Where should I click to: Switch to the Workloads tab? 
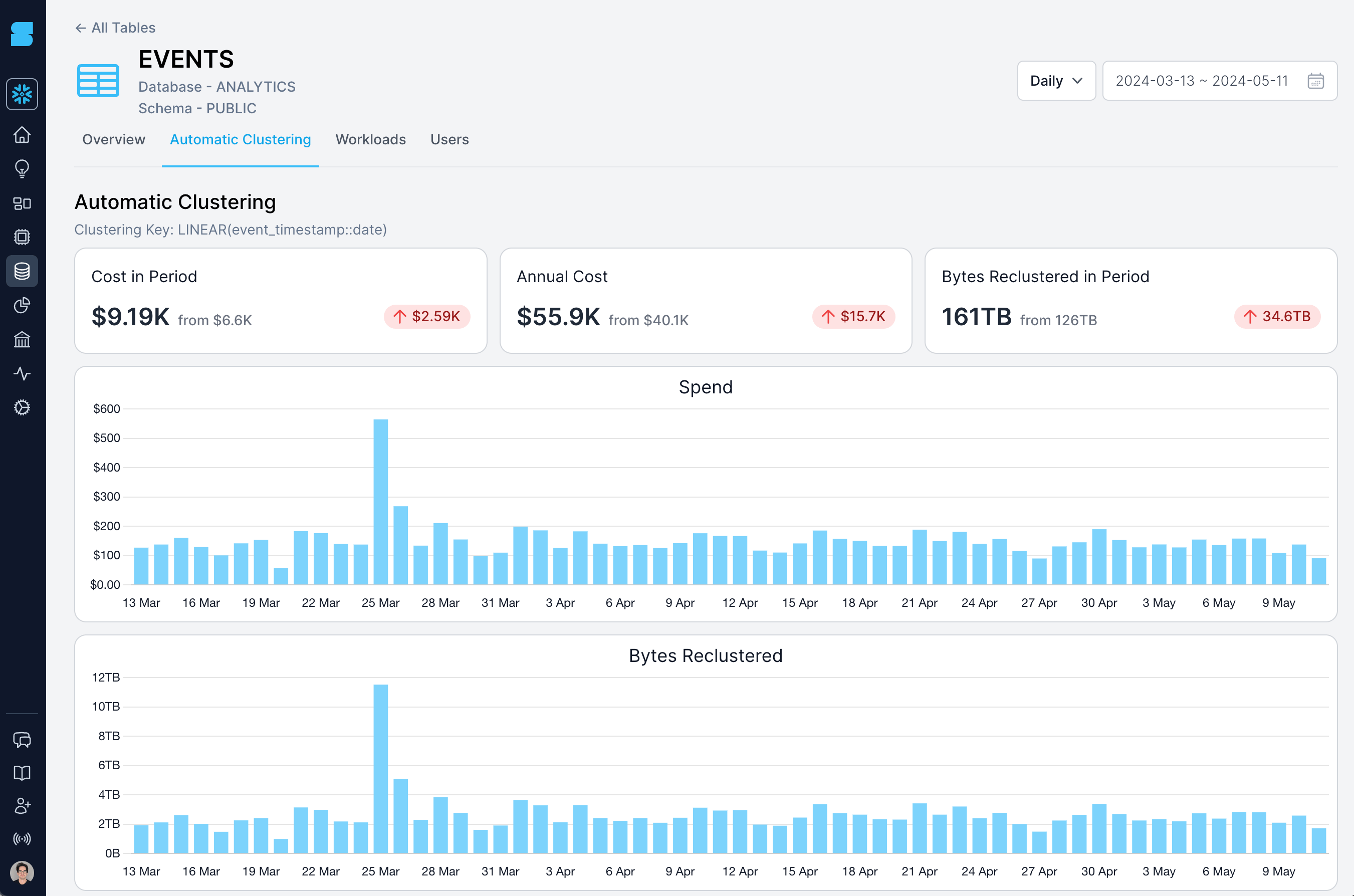(x=370, y=139)
